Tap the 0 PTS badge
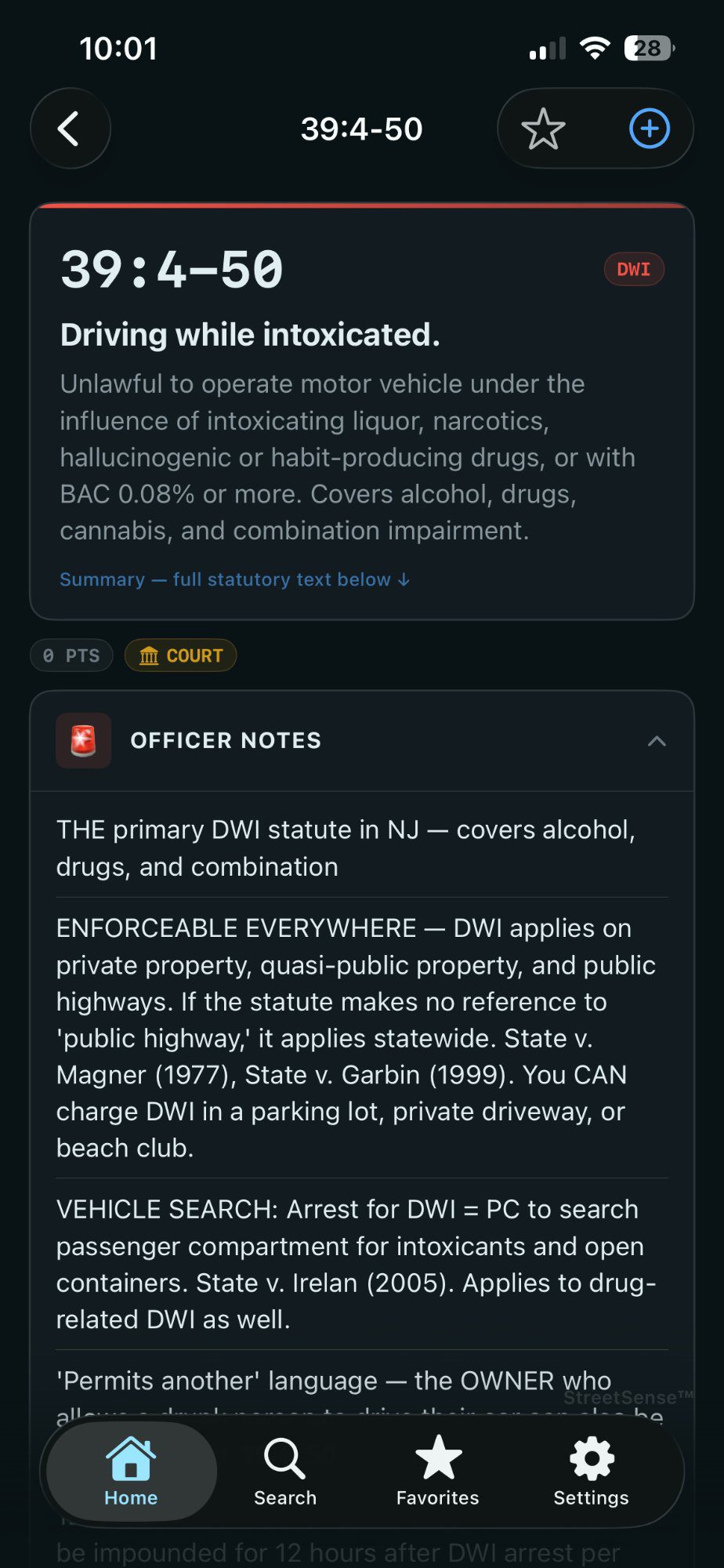This screenshot has width=724, height=1568. click(x=71, y=655)
